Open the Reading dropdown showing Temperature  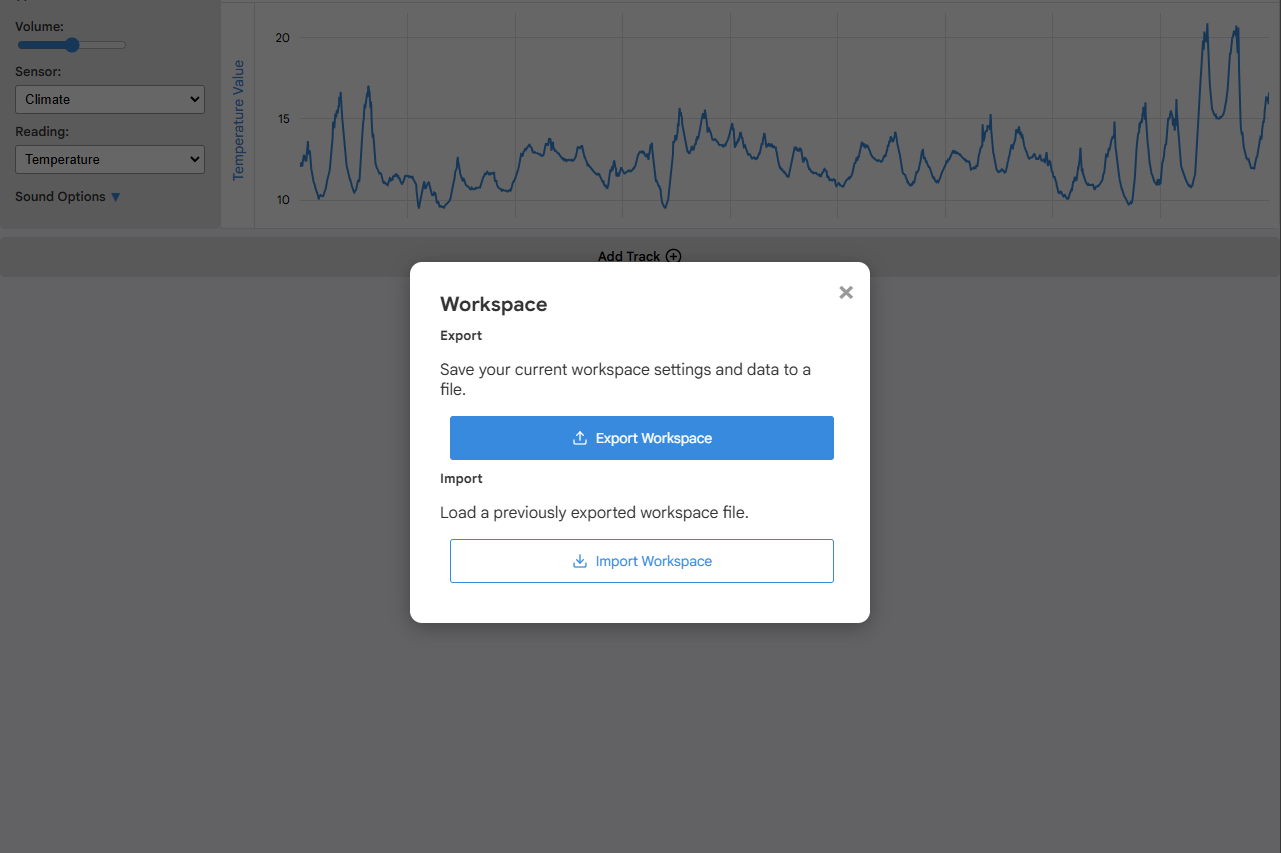pyautogui.click(x=110, y=159)
